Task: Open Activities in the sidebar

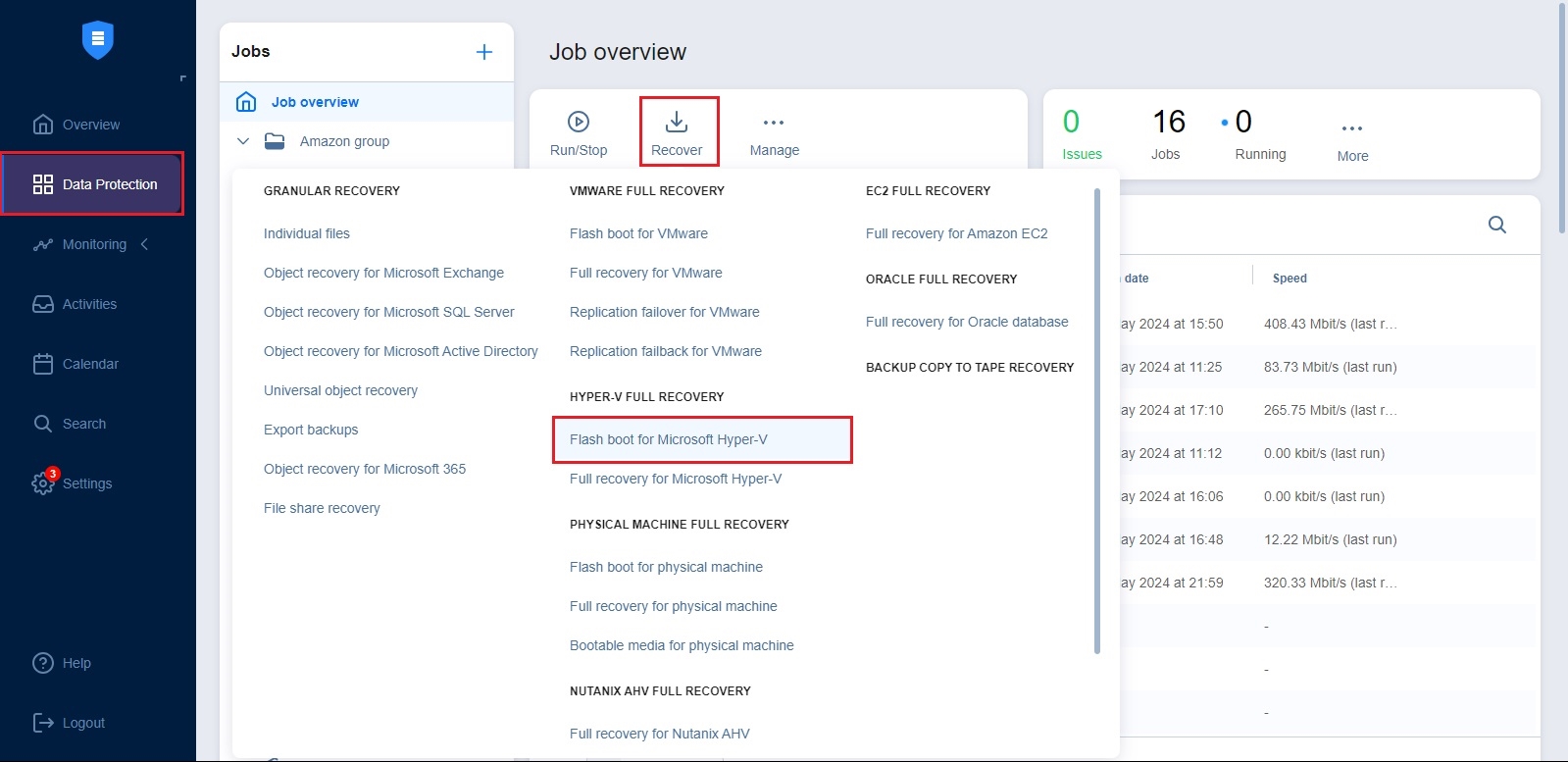Action: tap(88, 304)
